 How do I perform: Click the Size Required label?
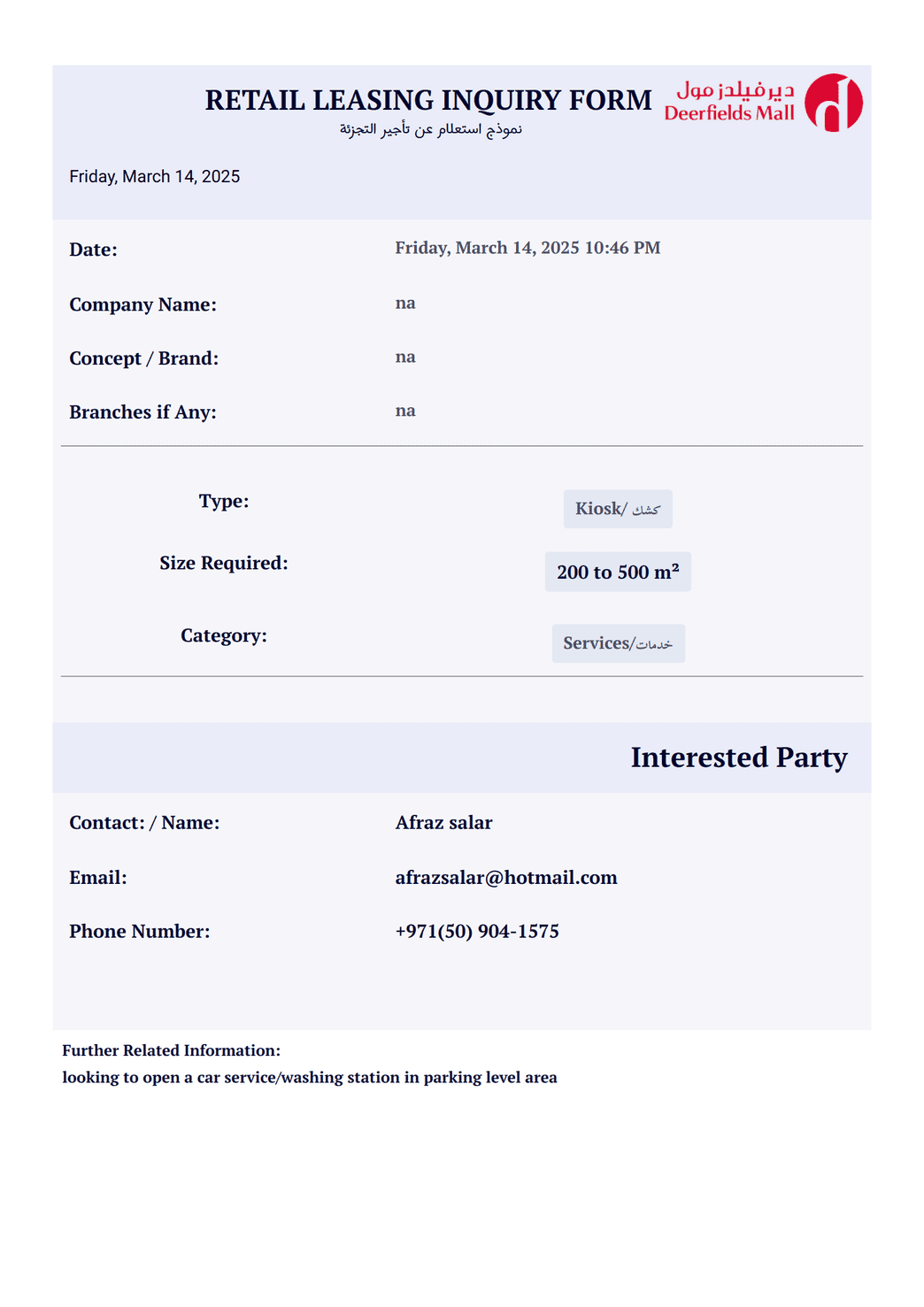224,563
